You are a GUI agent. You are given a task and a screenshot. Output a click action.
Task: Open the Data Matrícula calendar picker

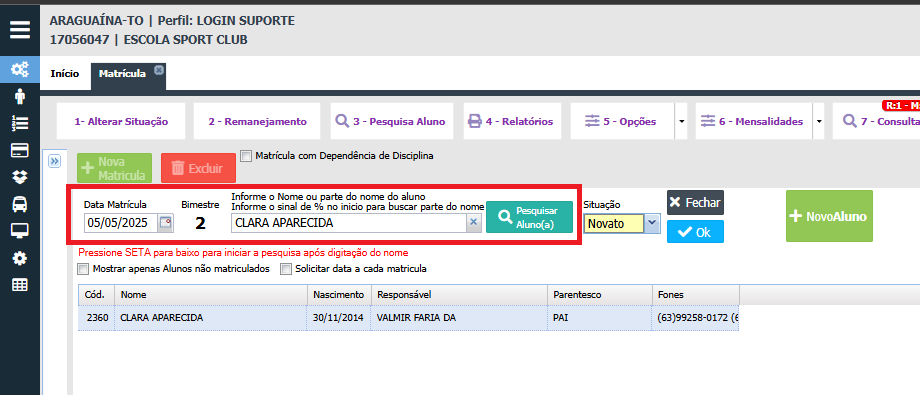pos(166,223)
